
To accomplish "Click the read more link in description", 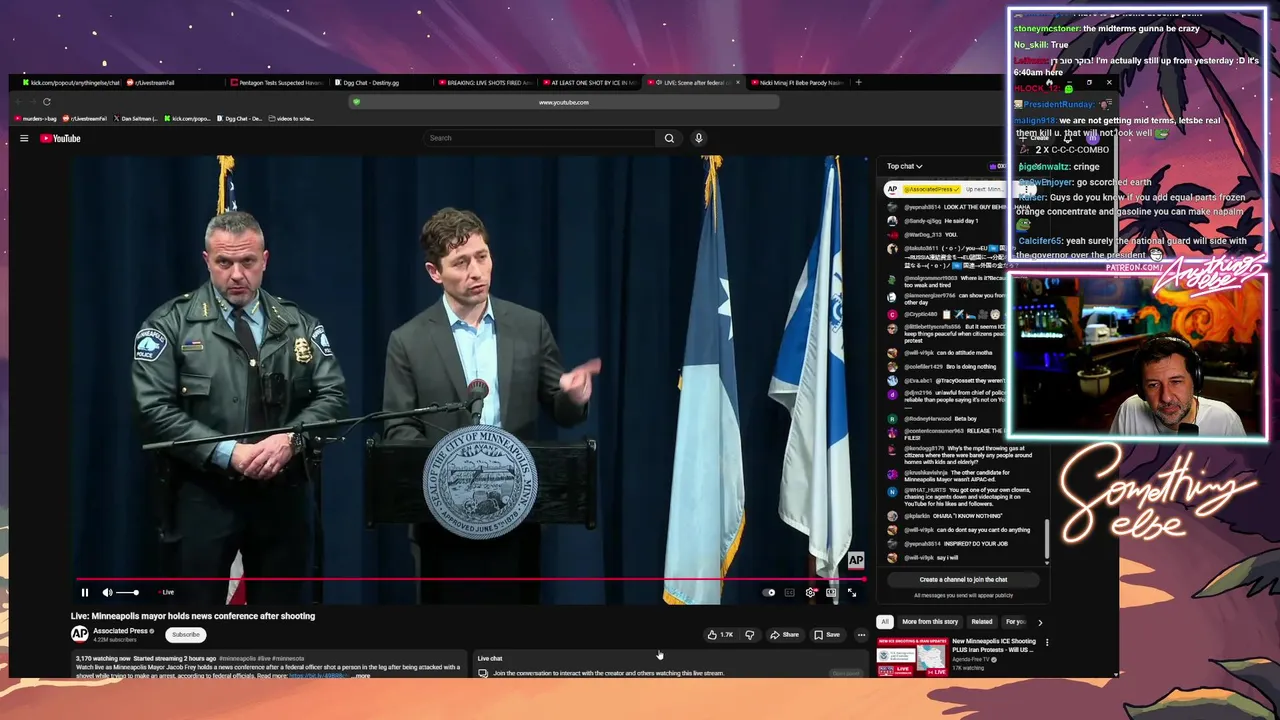I will pos(317,676).
